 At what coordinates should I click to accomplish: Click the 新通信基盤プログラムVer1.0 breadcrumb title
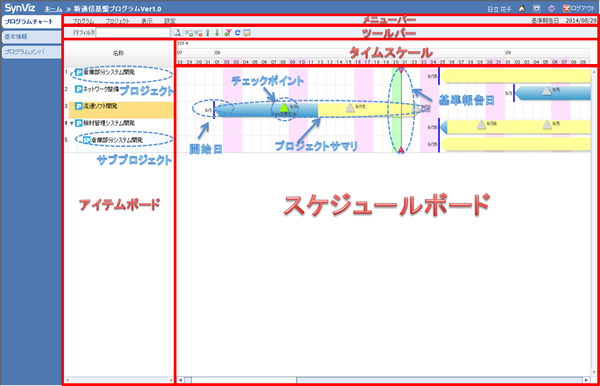pos(117,9)
